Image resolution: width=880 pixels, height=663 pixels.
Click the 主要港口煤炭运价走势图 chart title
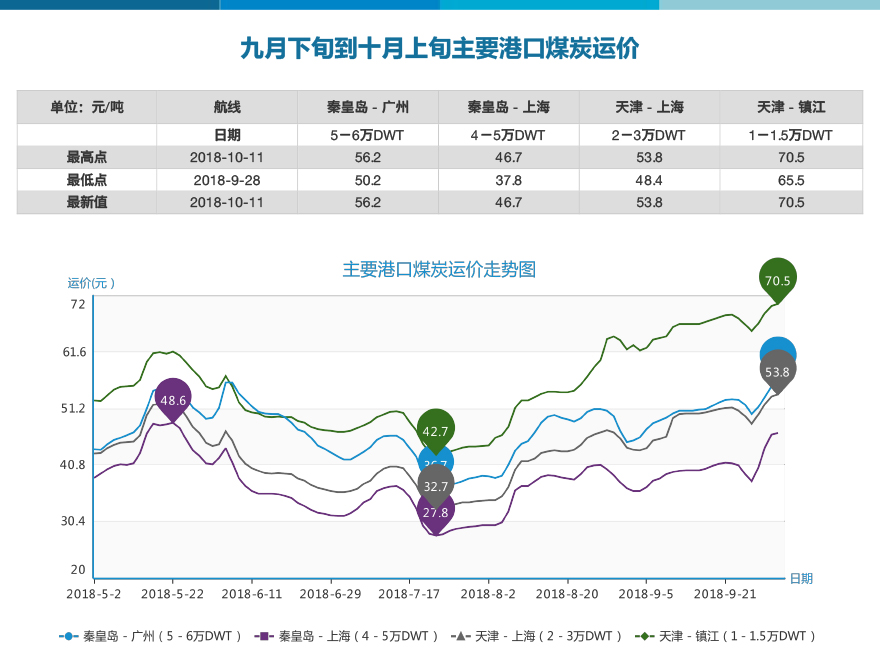coord(441,268)
